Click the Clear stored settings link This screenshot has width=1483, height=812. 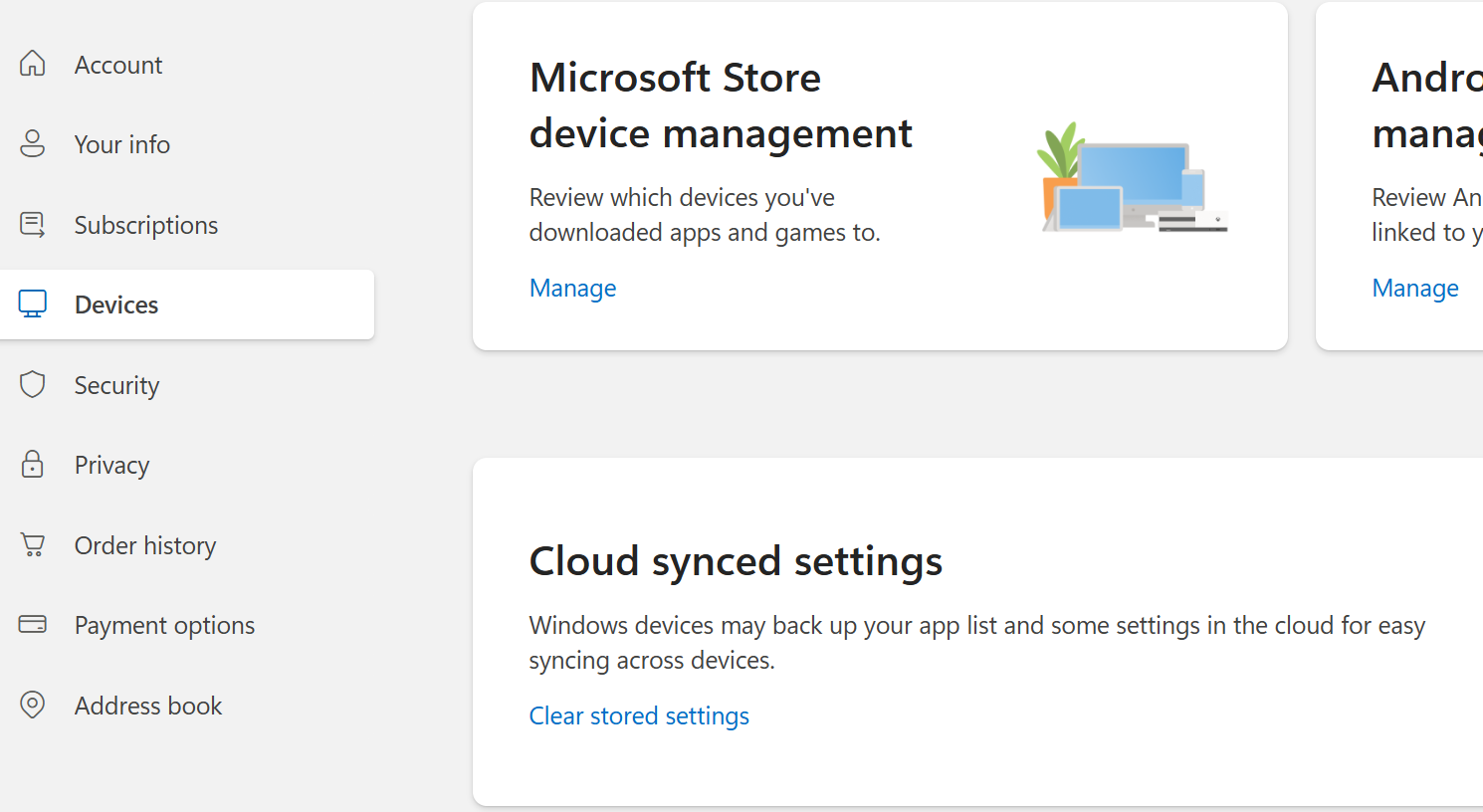(639, 716)
